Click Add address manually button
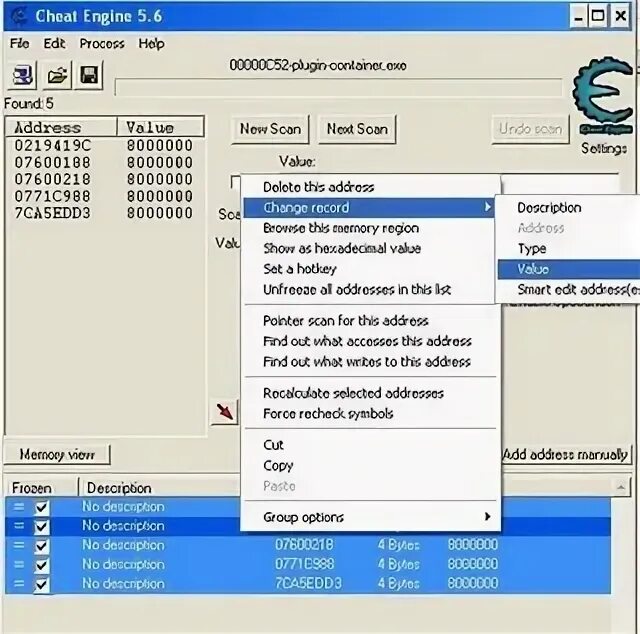The height and width of the screenshot is (634, 640). click(x=566, y=454)
